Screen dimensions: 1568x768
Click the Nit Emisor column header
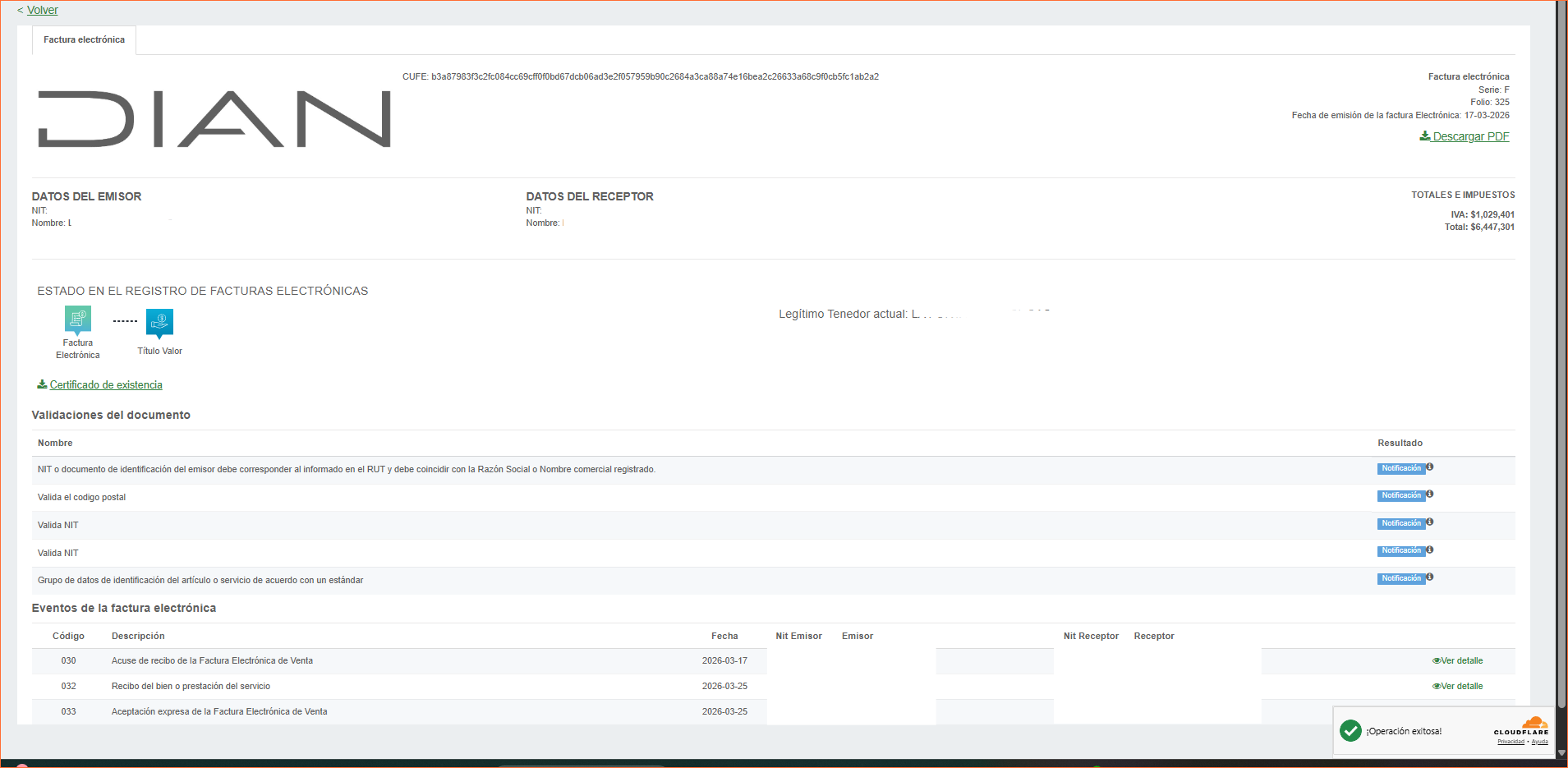coord(798,636)
